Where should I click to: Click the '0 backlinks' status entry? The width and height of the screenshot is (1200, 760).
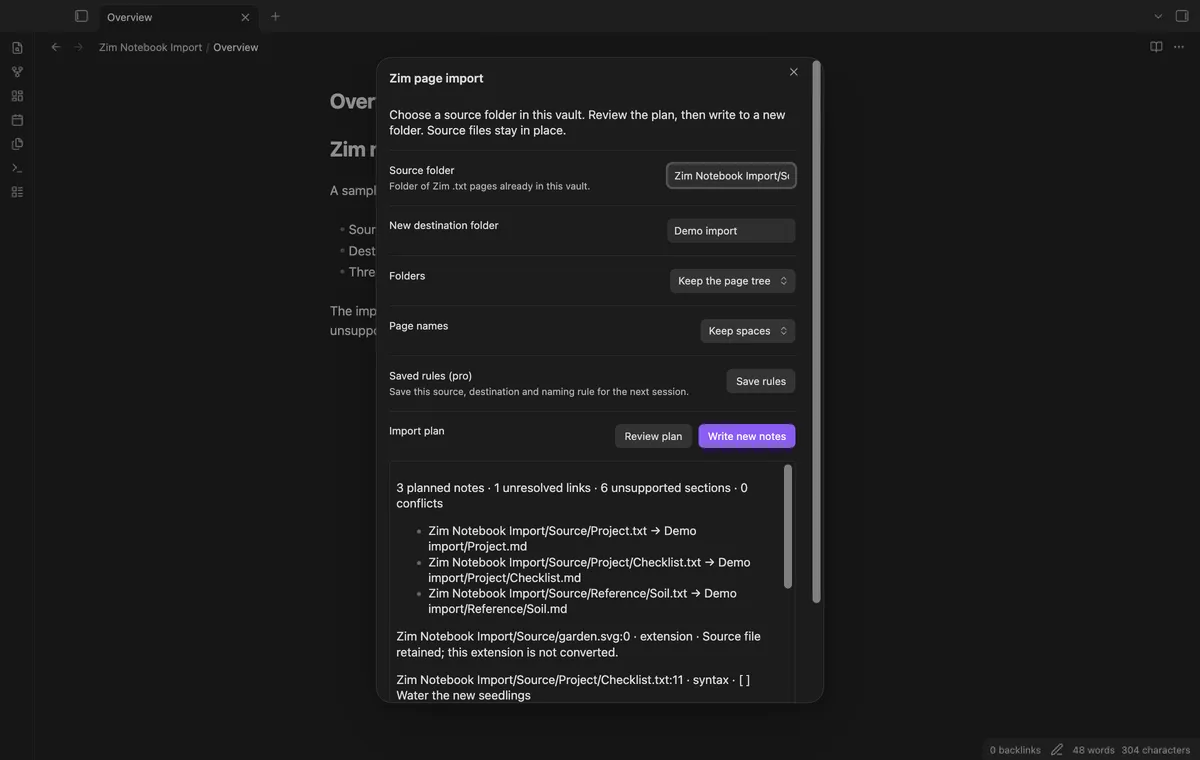1015,750
